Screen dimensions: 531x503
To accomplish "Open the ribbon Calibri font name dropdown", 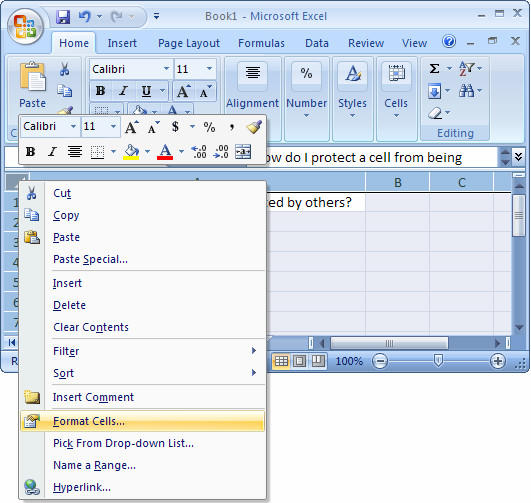I will click(166, 69).
